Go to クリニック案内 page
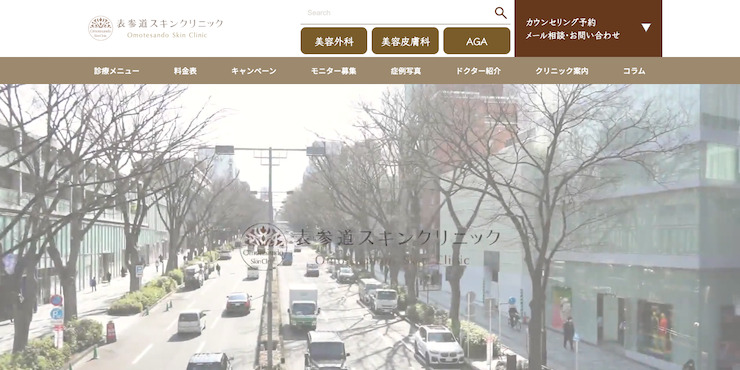740x370 pixels. [x=562, y=71]
